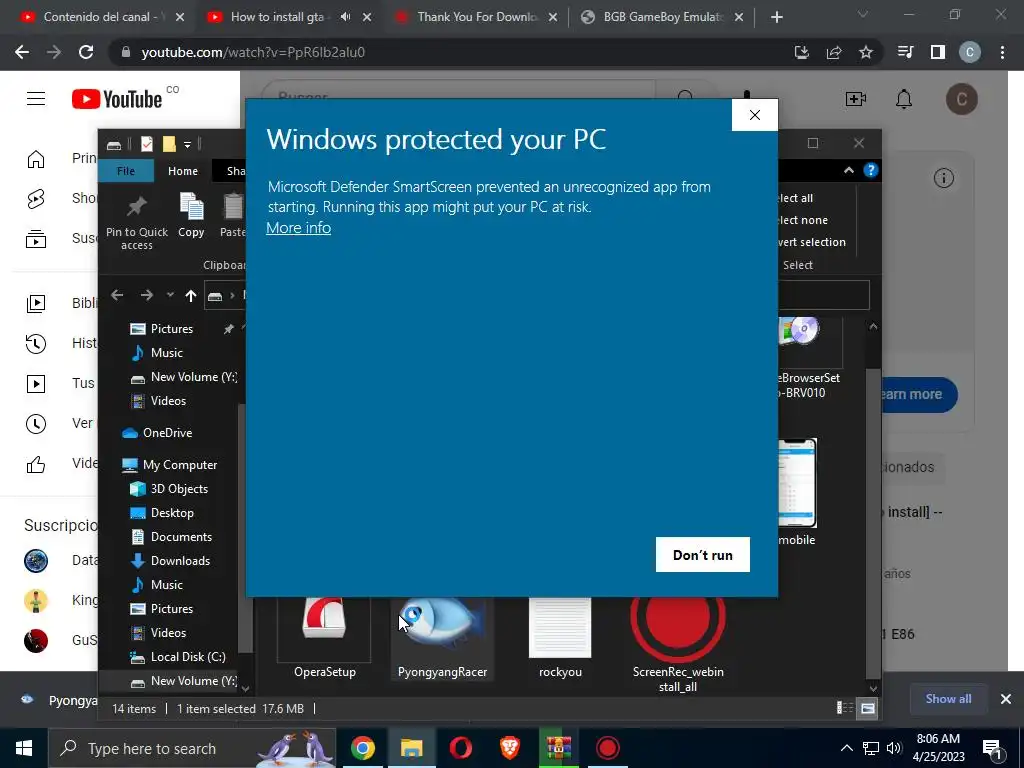Open the More info link
Screen dimensions: 1024x768
[x=298, y=227]
